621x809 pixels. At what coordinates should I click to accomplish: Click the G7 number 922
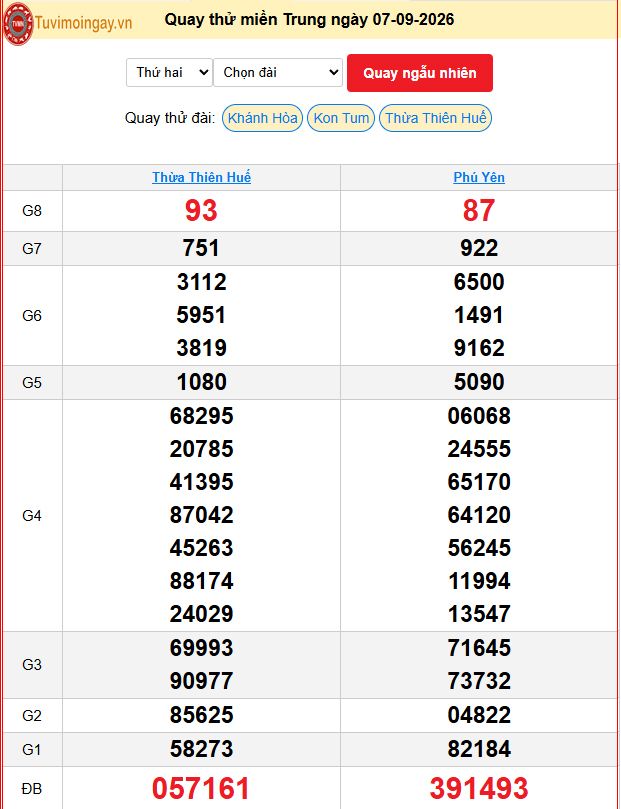tap(479, 248)
